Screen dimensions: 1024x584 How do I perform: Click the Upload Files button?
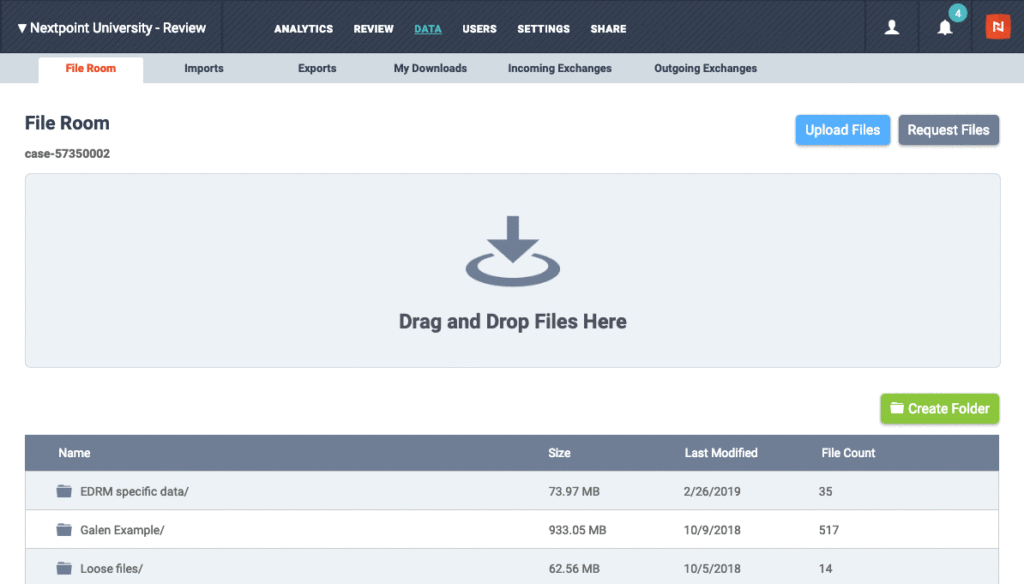(842, 129)
